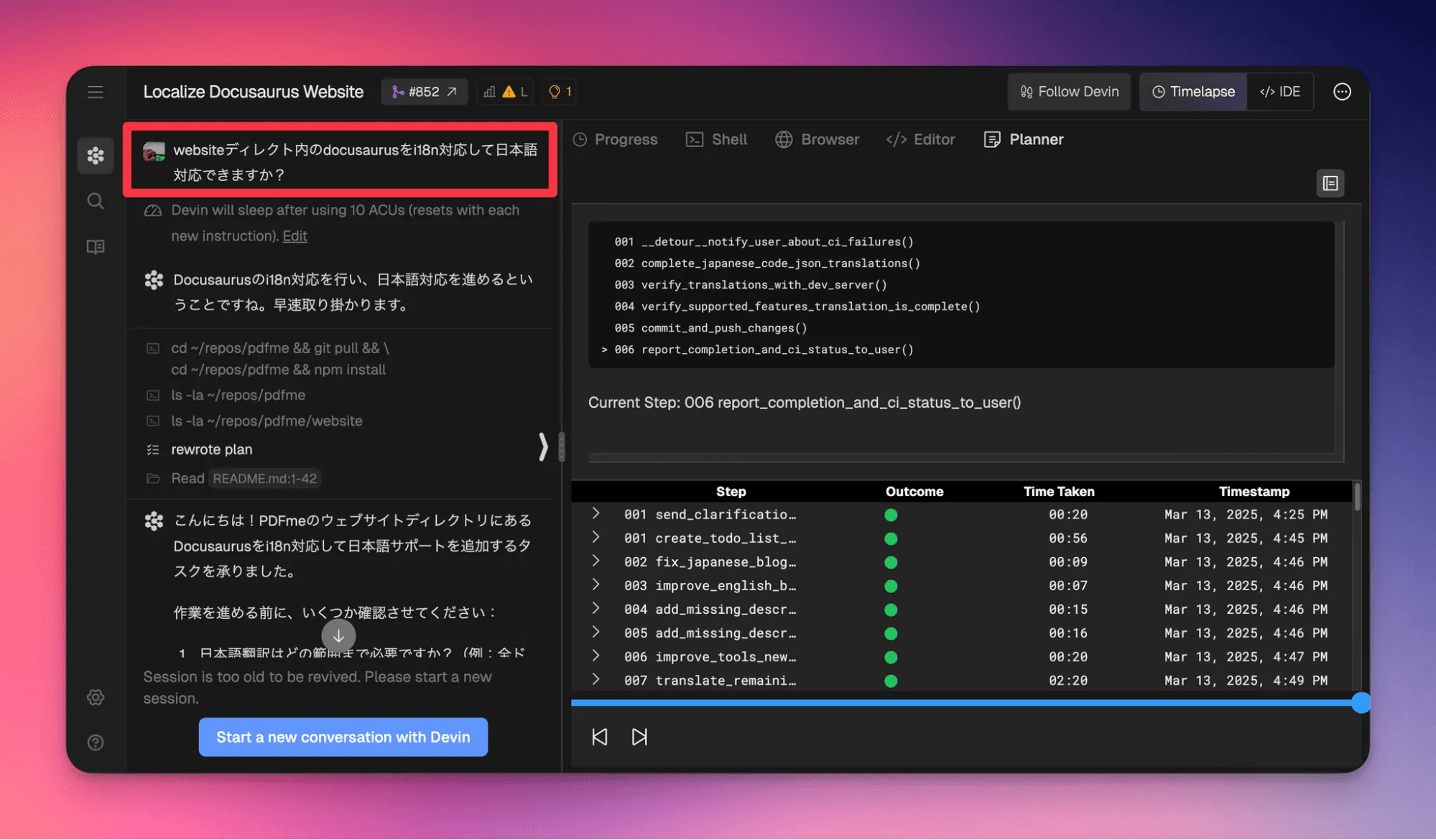
Task: Click the Devin sessions flower icon
Action: (95, 155)
